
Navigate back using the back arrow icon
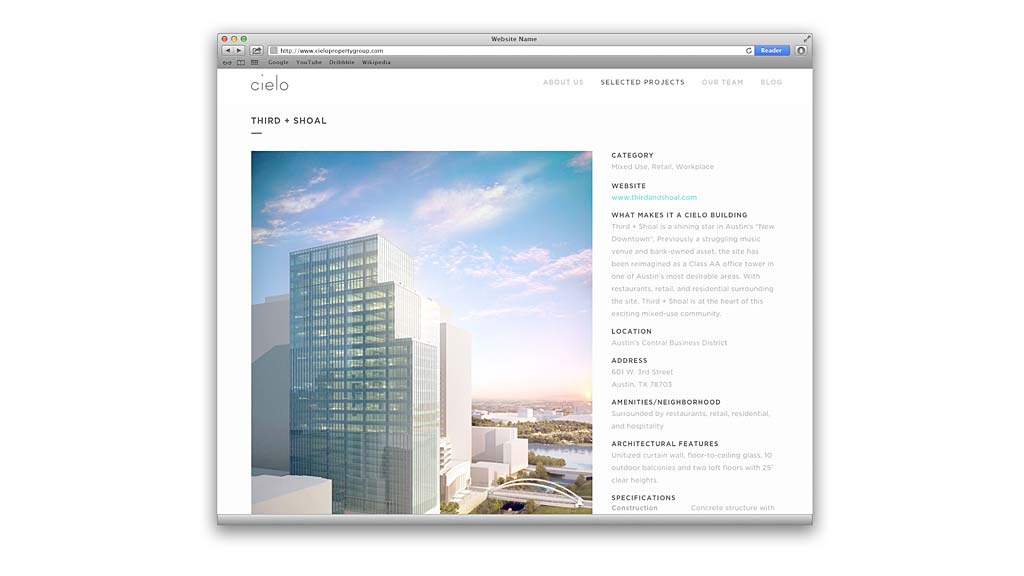pyautogui.click(x=229, y=49)
